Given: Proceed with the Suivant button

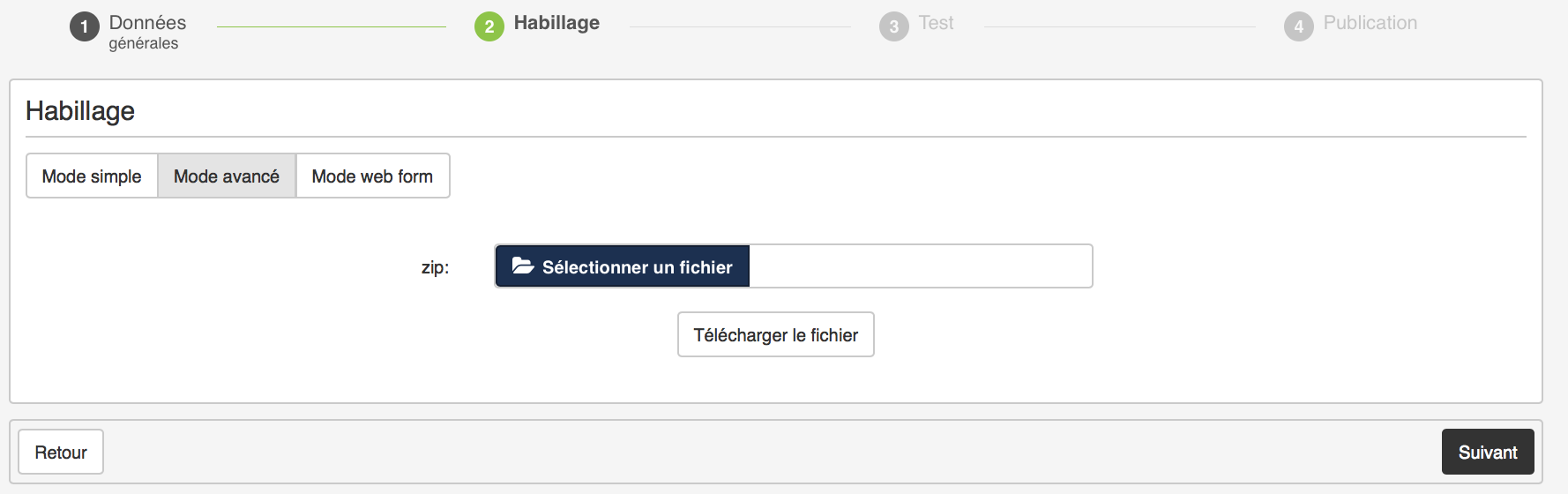Looking at the screenshot, I should [1487, 453].
